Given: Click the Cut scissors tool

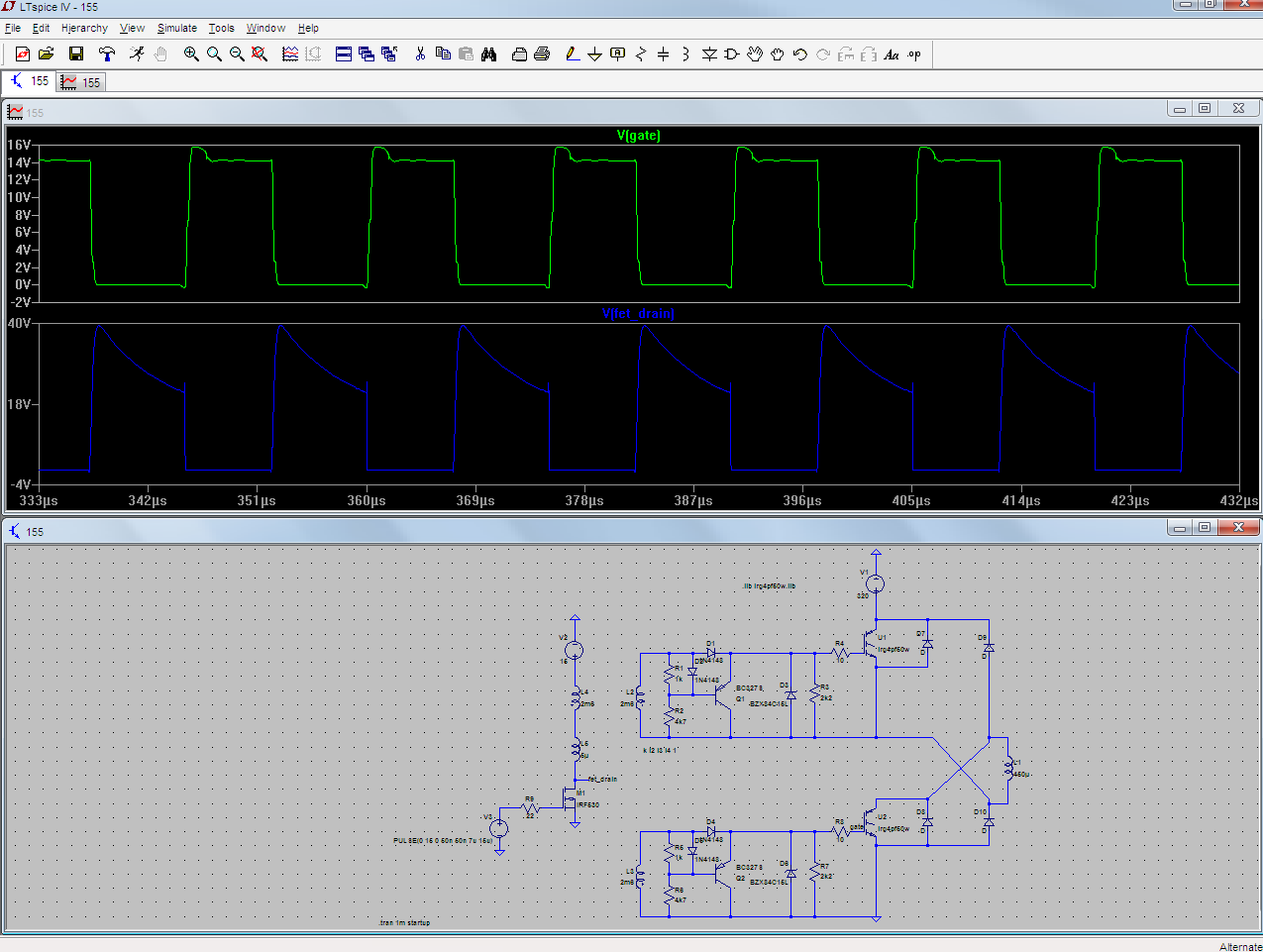Looking at the screenshot, I should tap(420, 54).
